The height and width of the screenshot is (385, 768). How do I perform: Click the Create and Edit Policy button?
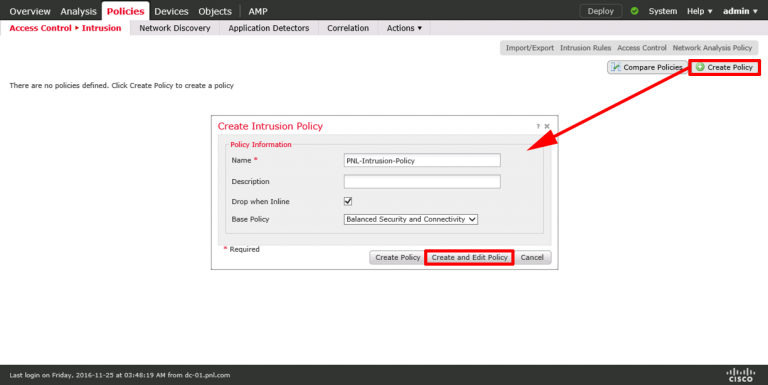[x=469, y=257]
